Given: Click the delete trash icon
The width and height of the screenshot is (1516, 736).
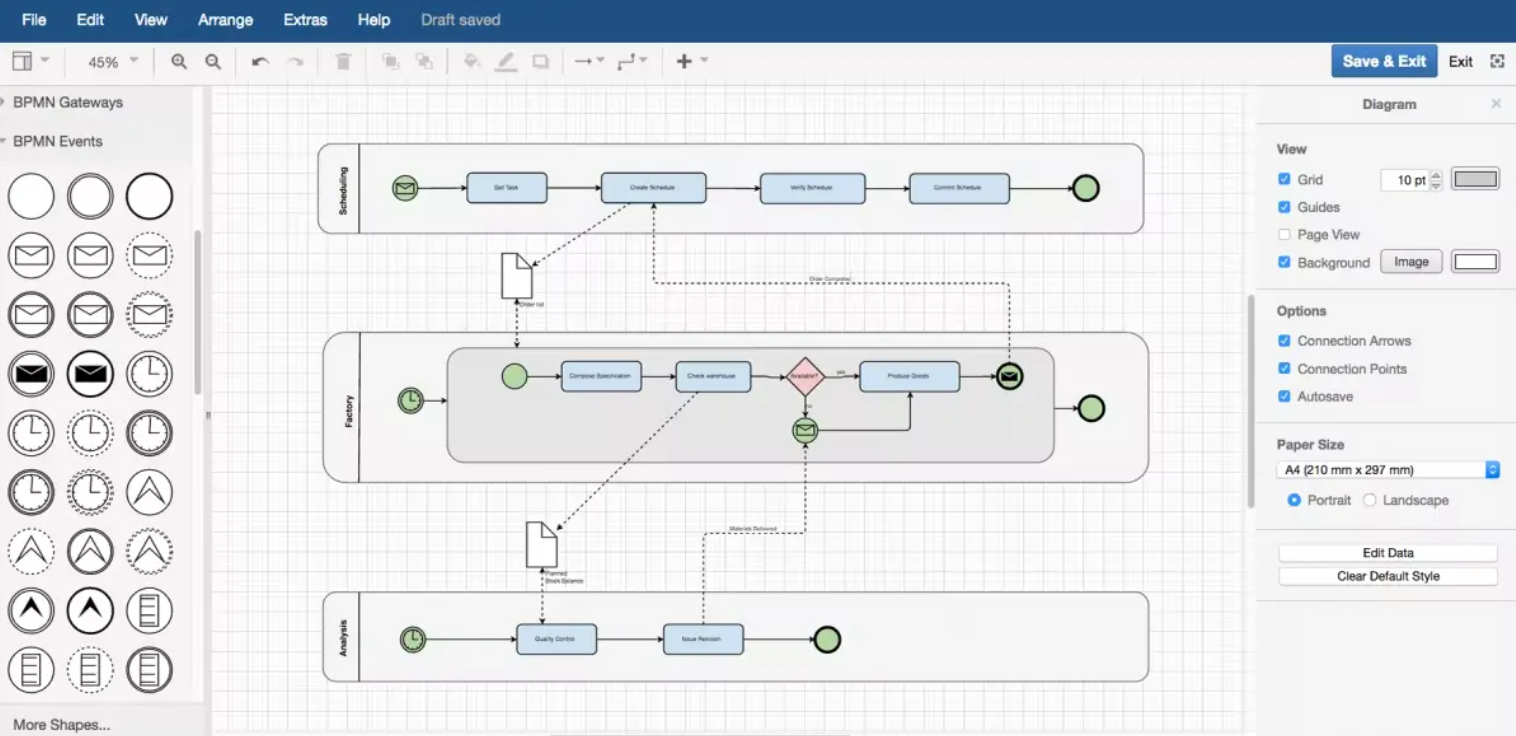Looking at the screenshot, I should tap(343, 62).
